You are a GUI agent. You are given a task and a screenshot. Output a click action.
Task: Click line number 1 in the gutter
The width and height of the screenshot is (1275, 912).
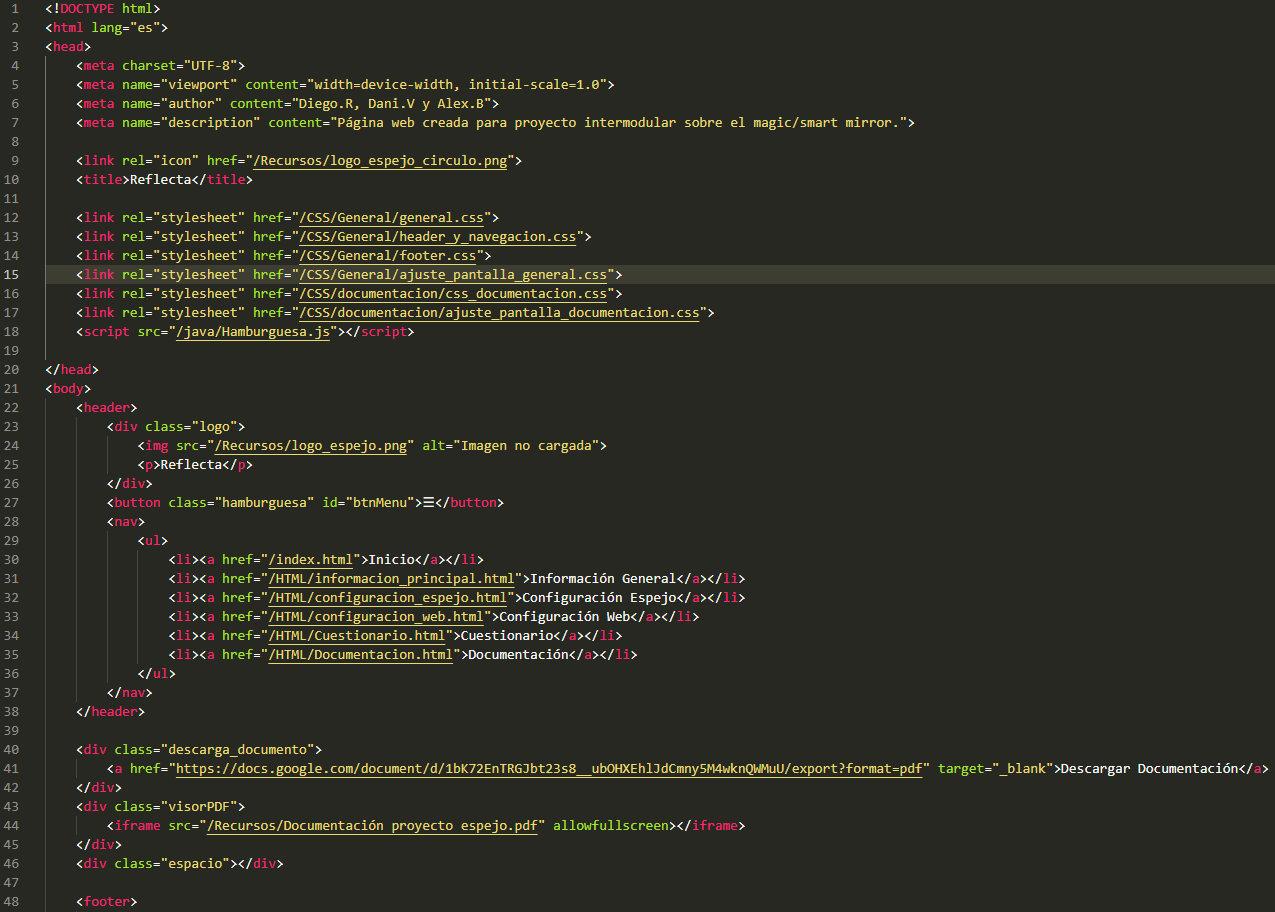point(15,8)
